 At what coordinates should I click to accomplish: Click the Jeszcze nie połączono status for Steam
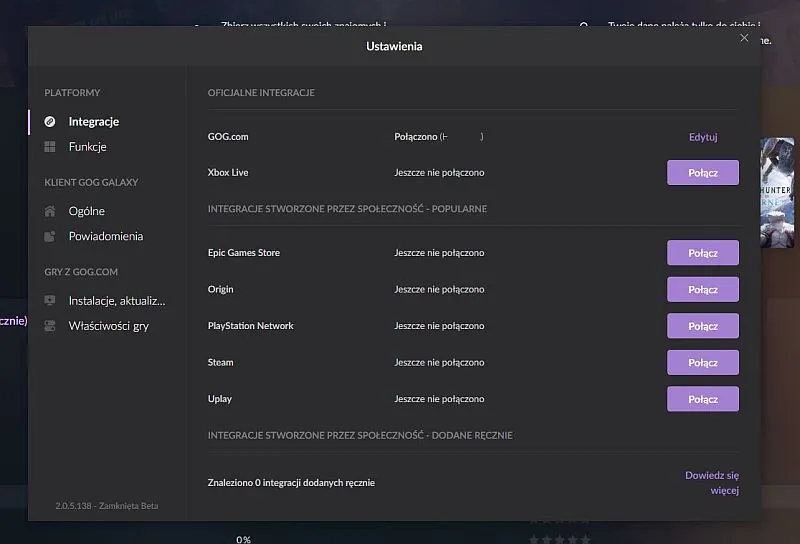point(439,362)
